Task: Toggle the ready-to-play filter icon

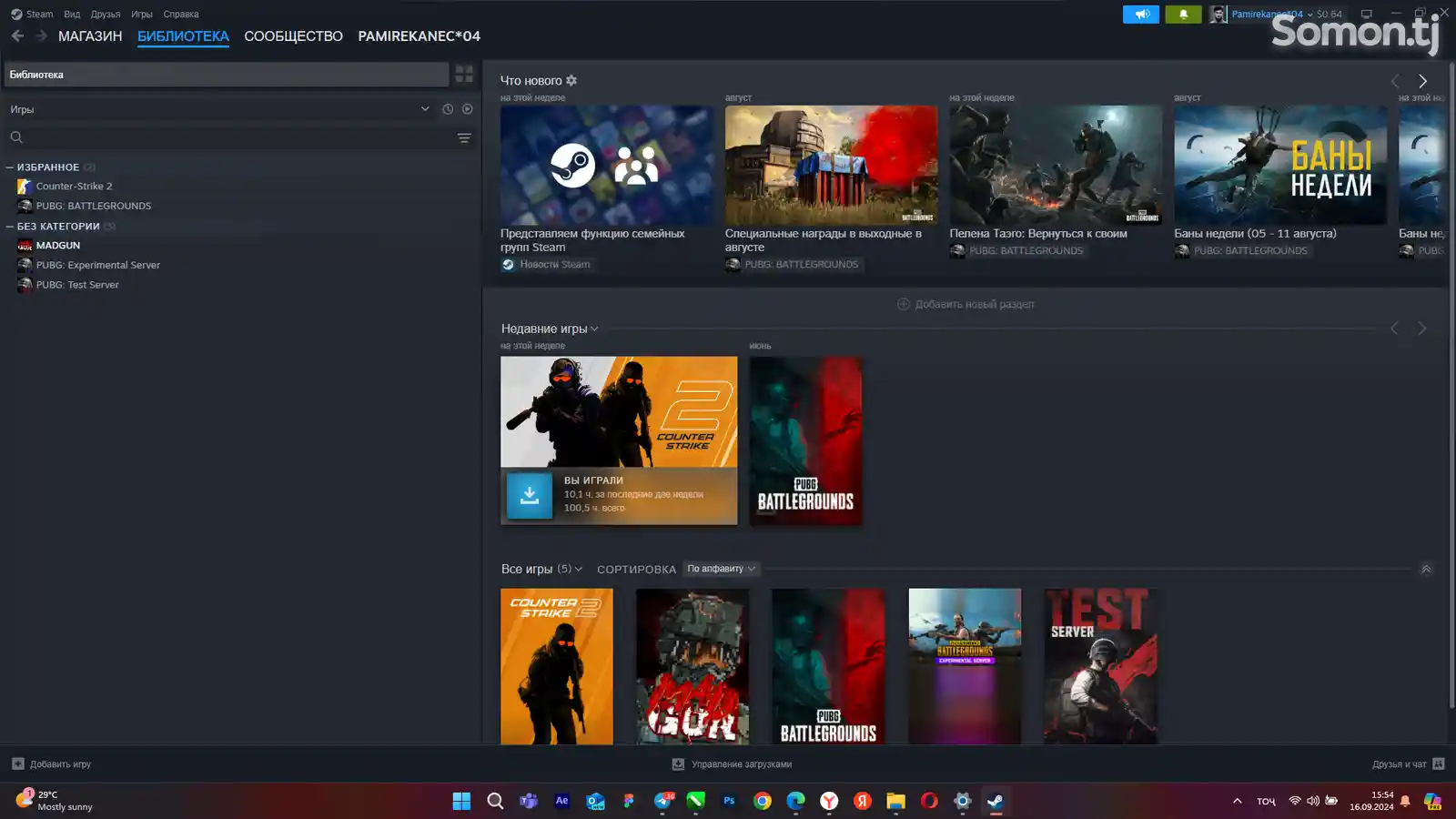Action: pos(468,109)
